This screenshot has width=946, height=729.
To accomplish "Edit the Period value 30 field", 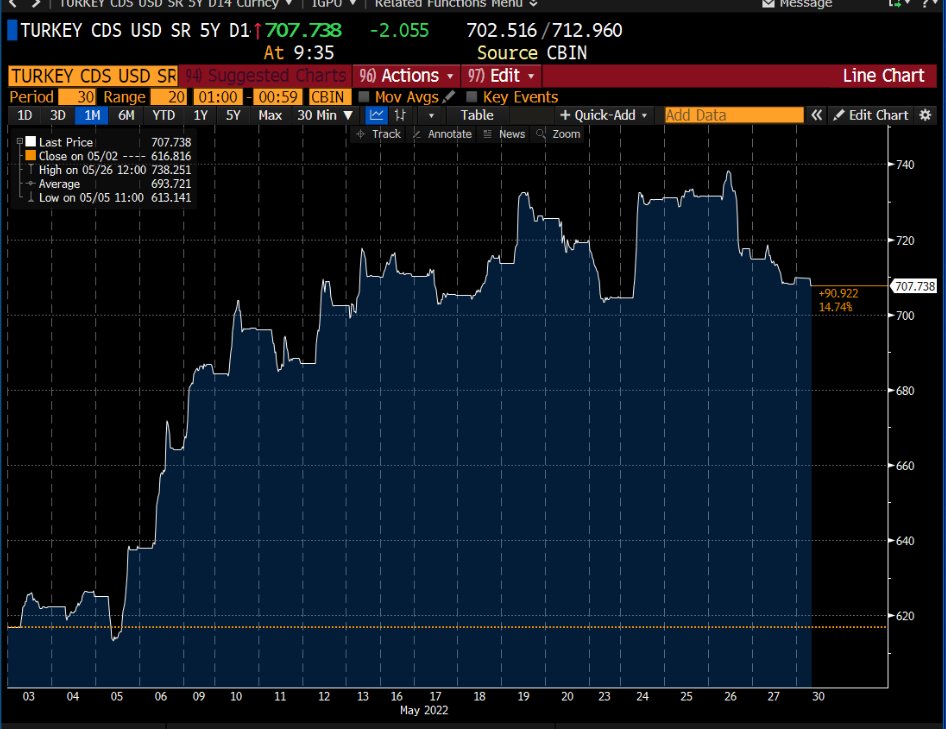I will pyautogui.click(x=77, y=97).
